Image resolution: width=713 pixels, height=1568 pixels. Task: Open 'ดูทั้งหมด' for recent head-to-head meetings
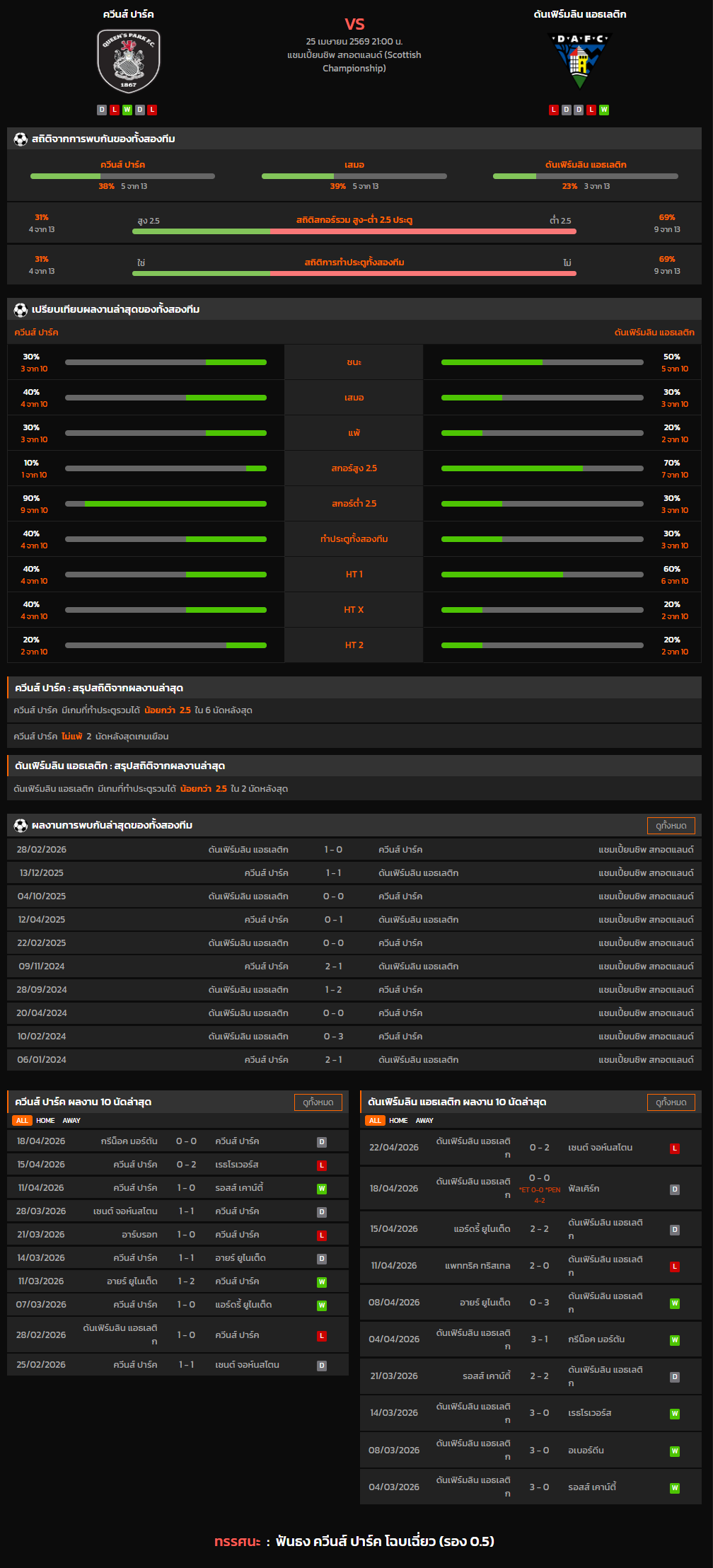(671, 826)
